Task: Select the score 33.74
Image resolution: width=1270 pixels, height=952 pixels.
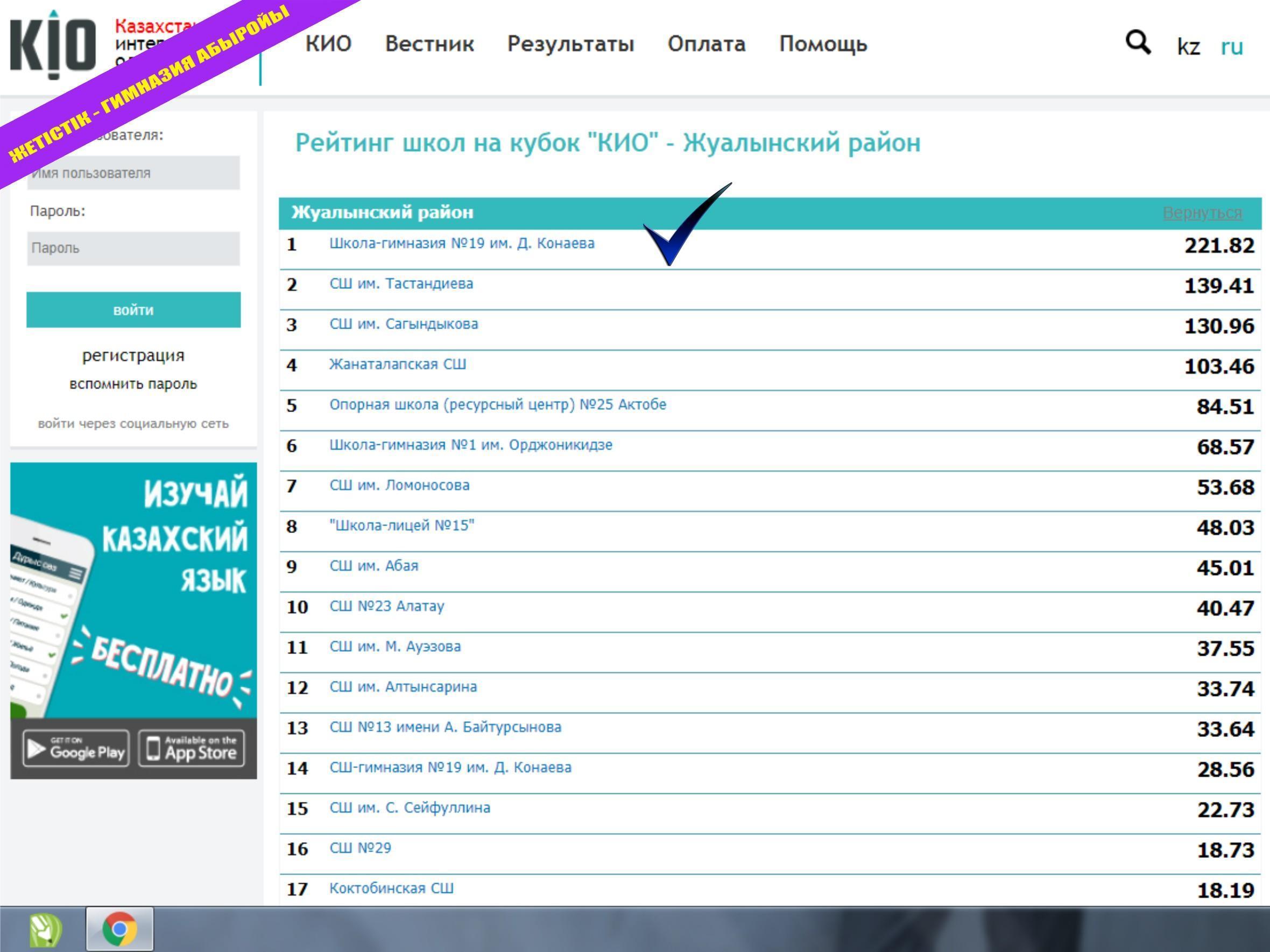Action: [x=1225, y=688]
